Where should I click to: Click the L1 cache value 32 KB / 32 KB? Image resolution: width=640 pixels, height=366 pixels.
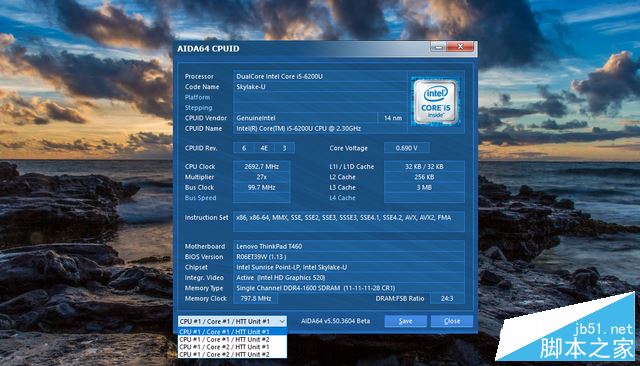(424, 166)
